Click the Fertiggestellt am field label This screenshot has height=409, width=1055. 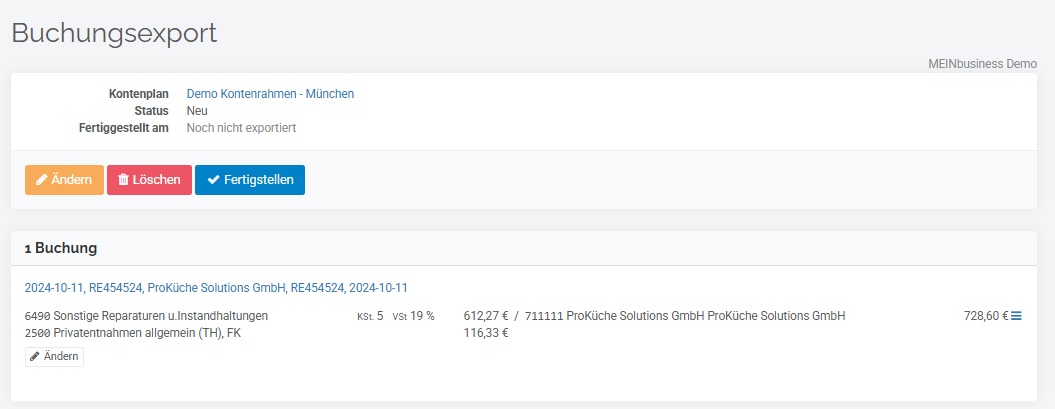[124, 128]
